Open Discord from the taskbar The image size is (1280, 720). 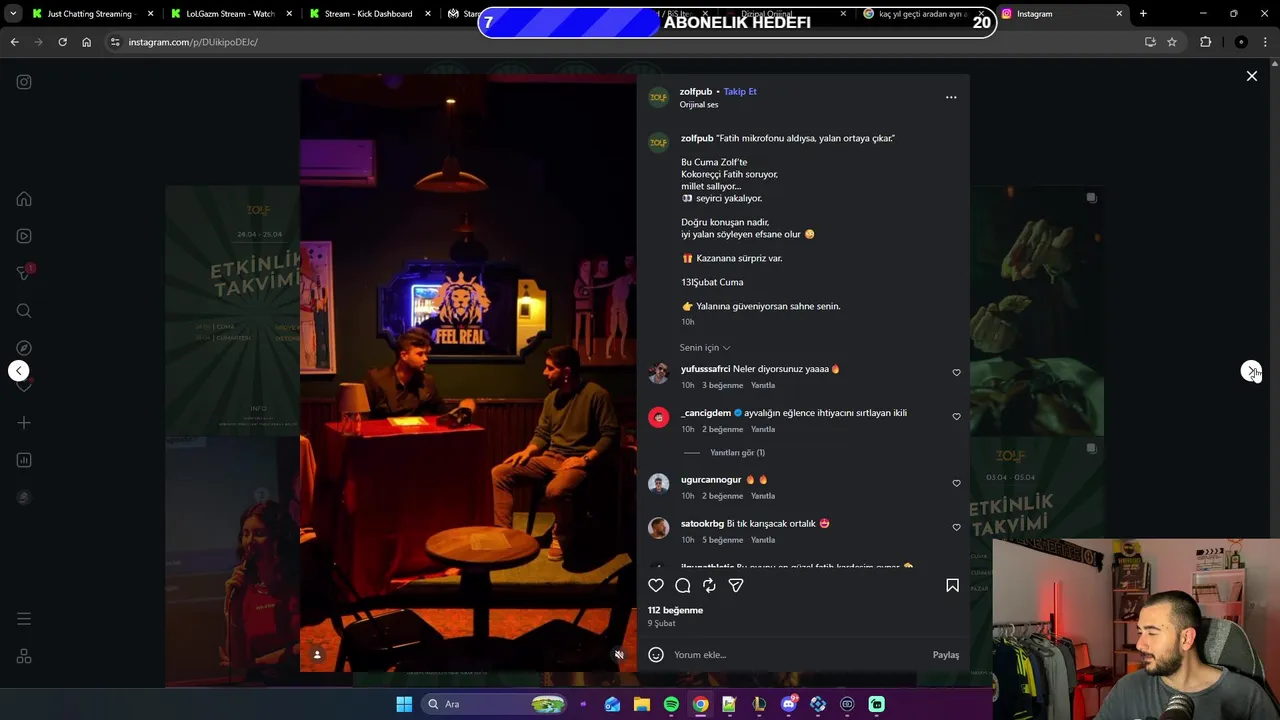[x=789, y=704]
